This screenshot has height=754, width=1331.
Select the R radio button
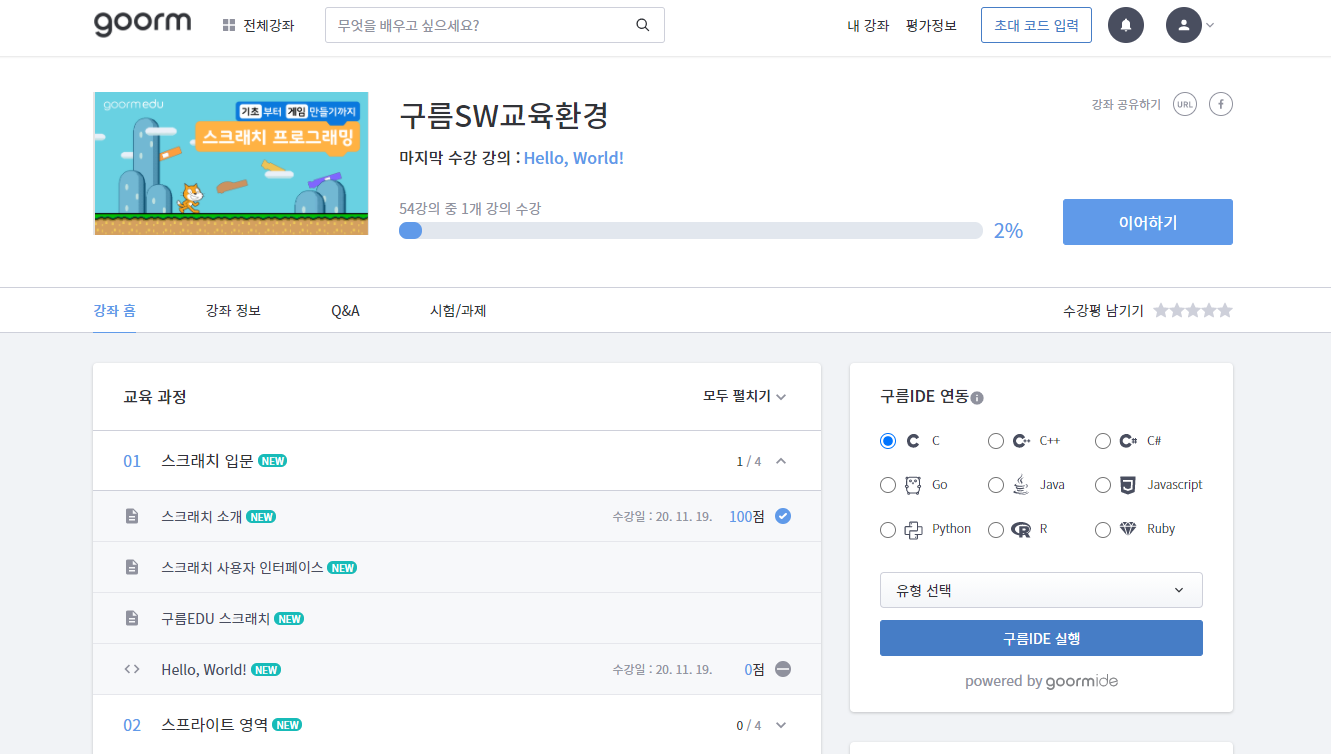coord(996,530)
